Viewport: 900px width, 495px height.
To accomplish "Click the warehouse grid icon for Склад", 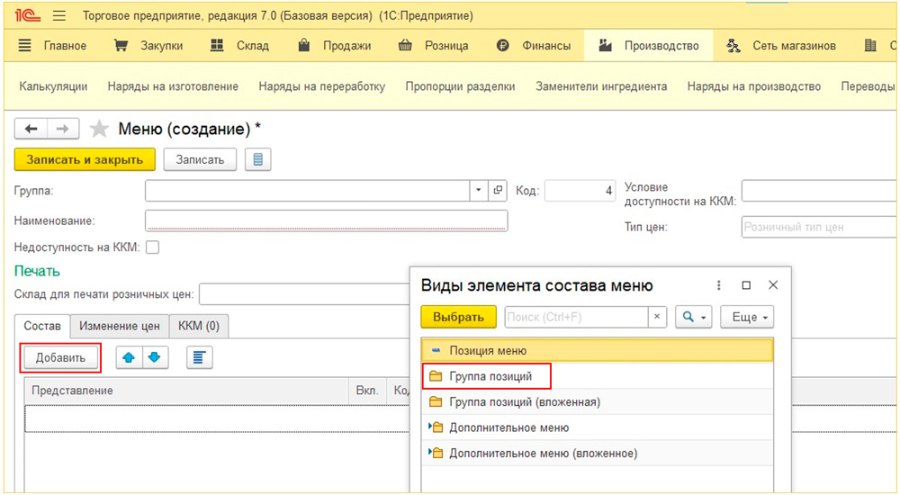I will 217,45.
